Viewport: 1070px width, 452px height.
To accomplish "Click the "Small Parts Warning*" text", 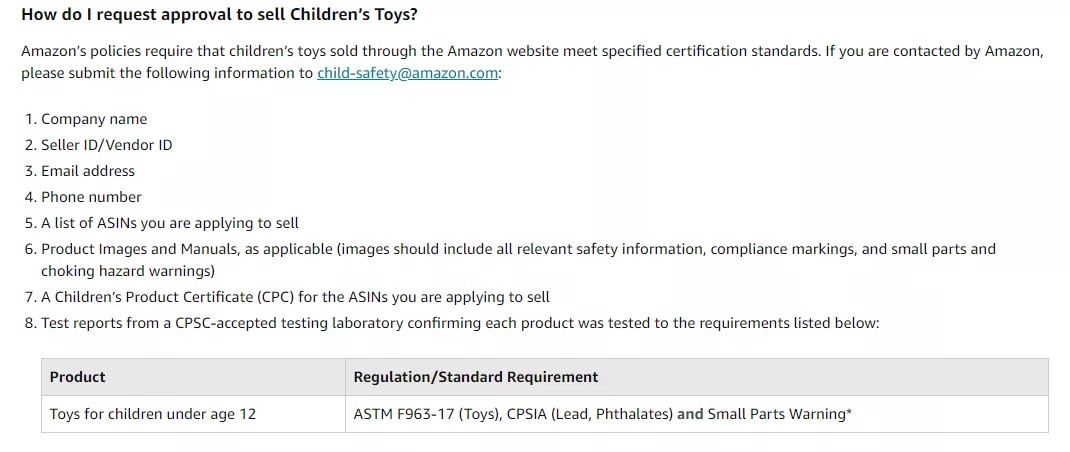I will [779, 414].
